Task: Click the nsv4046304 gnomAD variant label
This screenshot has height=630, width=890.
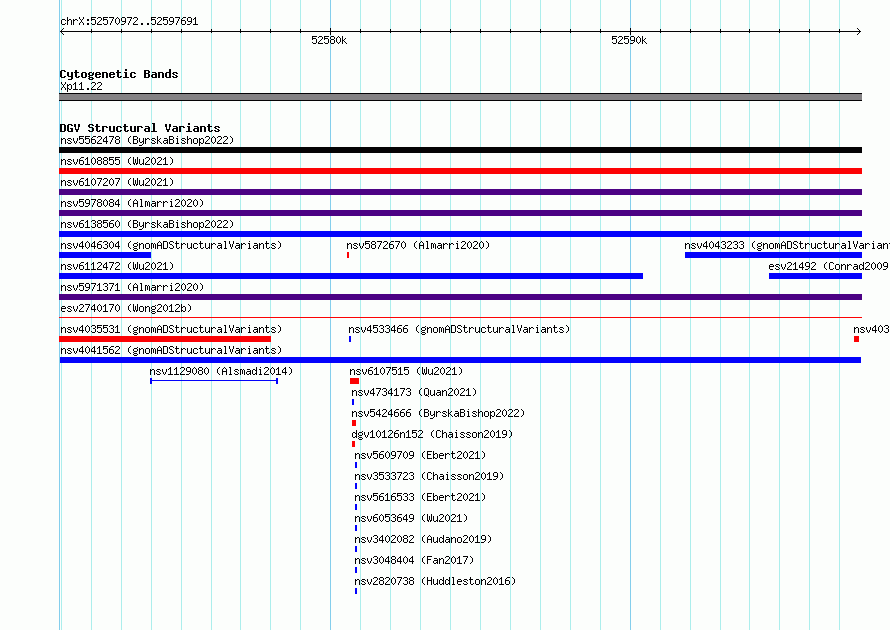Action: [171, 245]
